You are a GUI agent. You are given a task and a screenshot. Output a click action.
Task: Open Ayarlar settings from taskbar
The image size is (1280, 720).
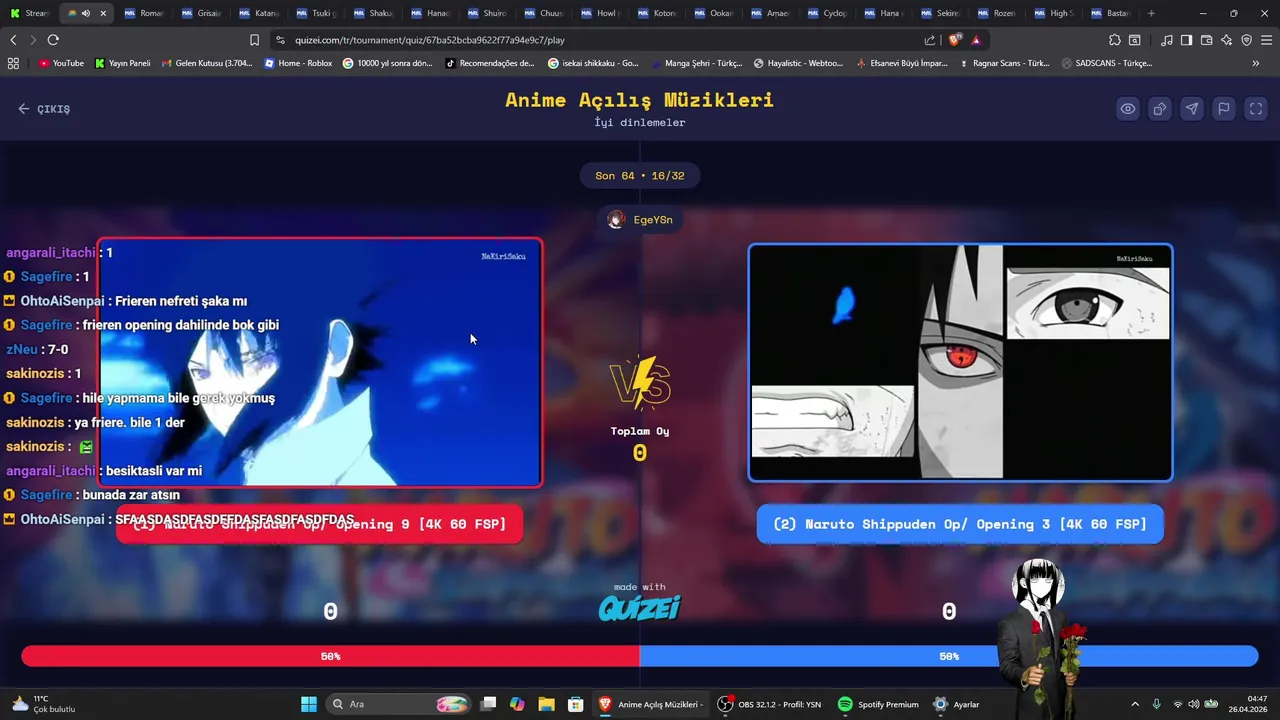tap(956, 704)
